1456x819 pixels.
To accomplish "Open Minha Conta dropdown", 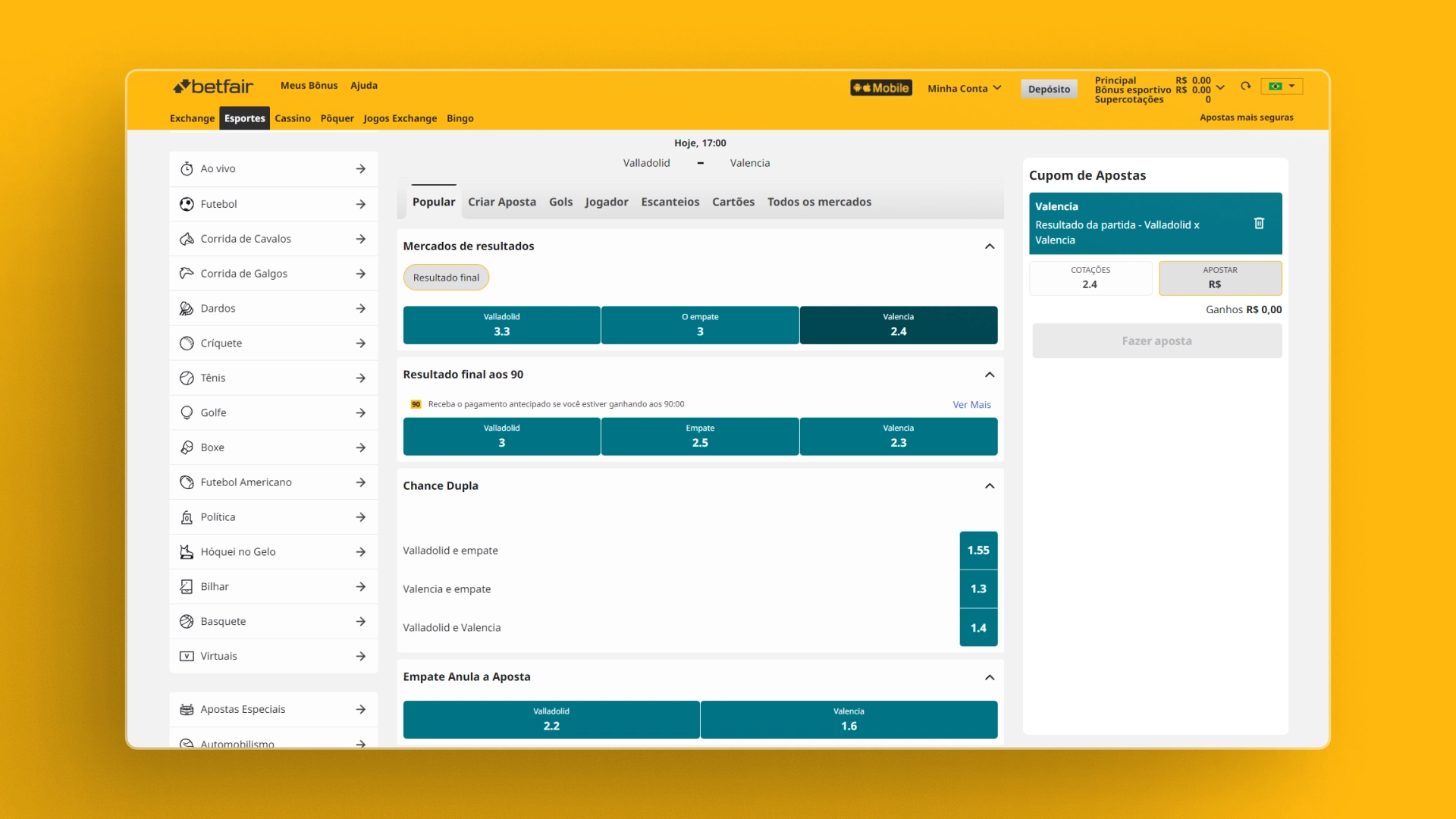I will (x=965, y=89).
